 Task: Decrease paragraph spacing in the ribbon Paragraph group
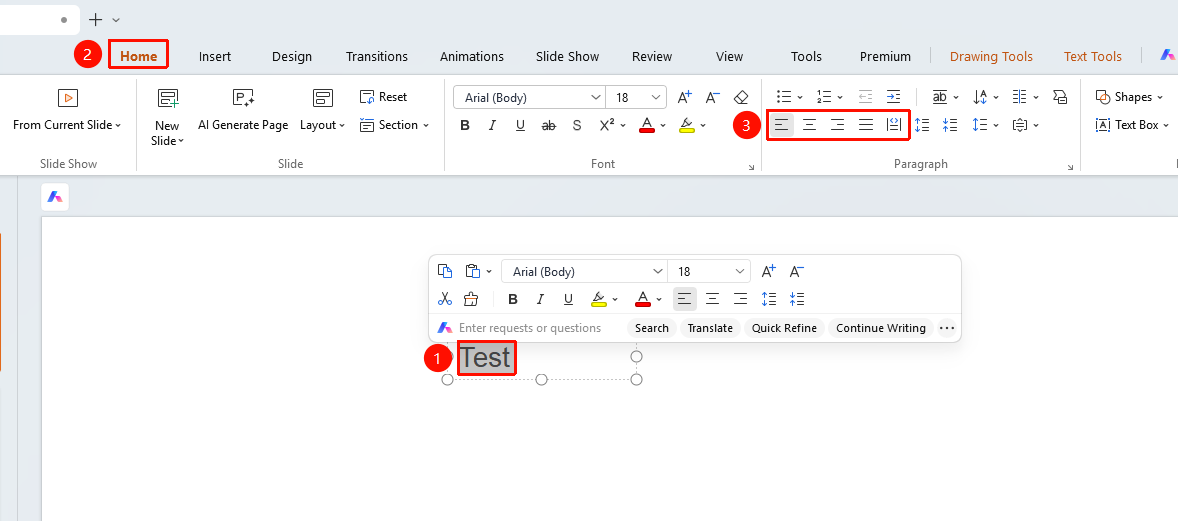click(x=950, y=125)
